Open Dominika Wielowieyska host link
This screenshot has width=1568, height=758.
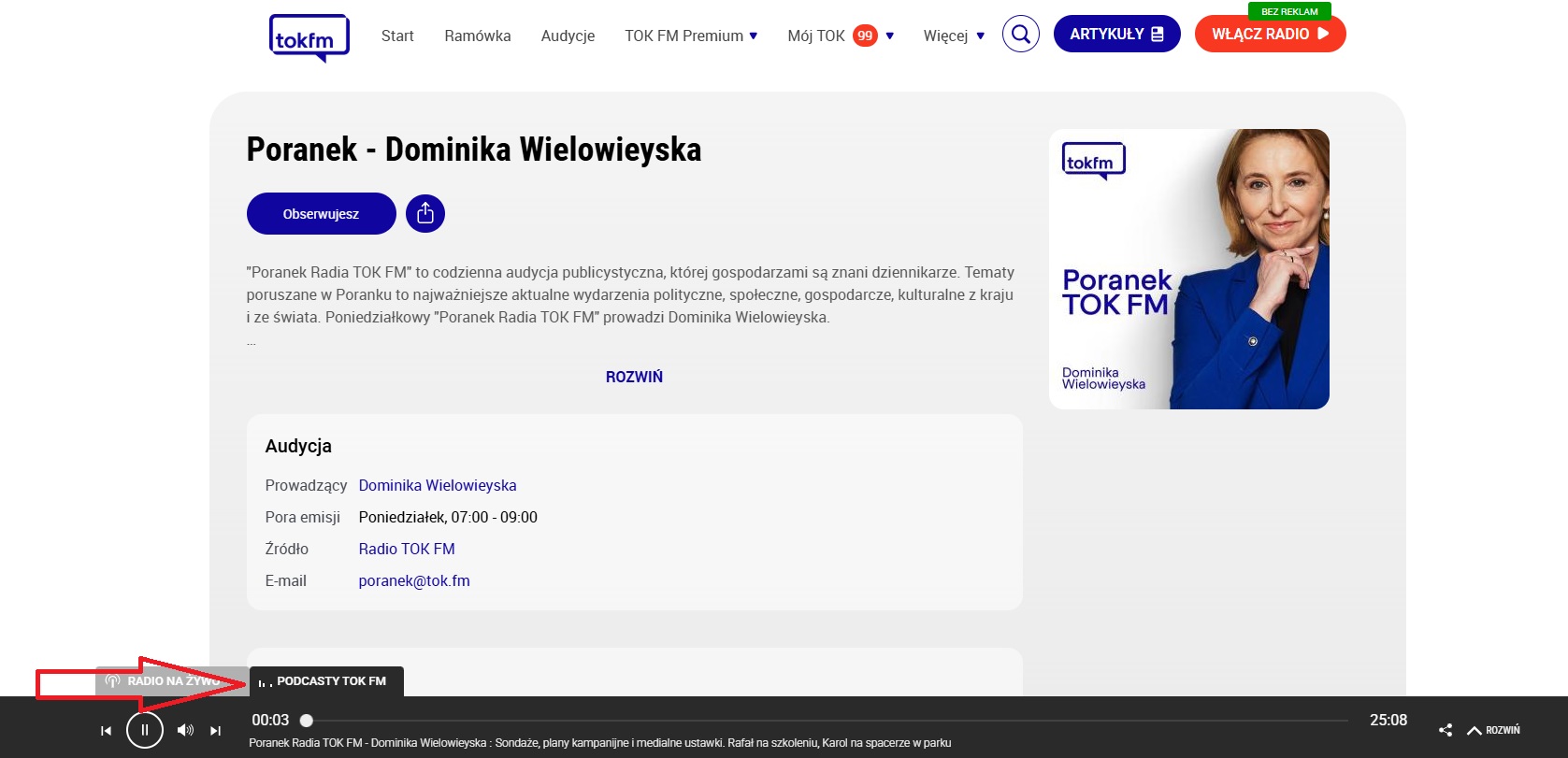point(438,485)
